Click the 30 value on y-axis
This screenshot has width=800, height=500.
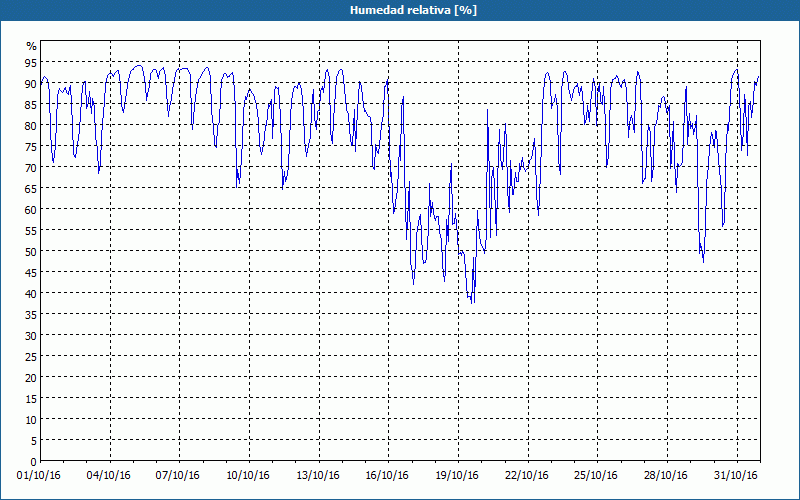(31, 335)
